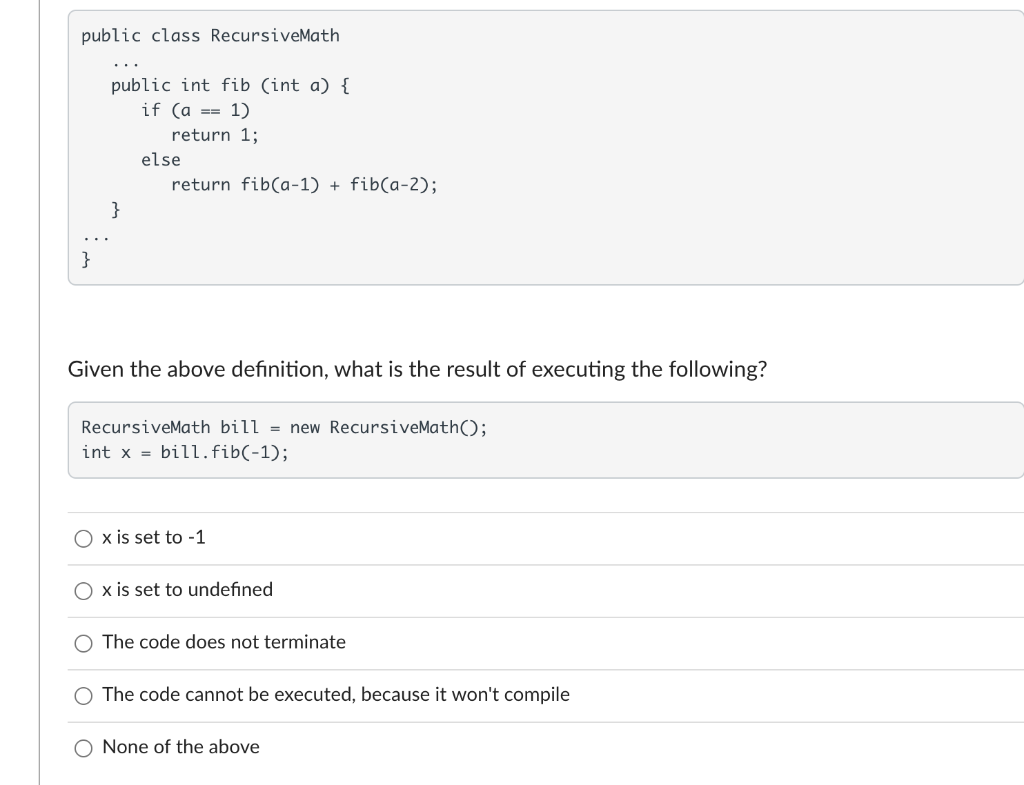Click the "RecursiveMath bill = new RecursiveMath();" line
Viewport: 1024px width, 785px height.
pos(284,427)
